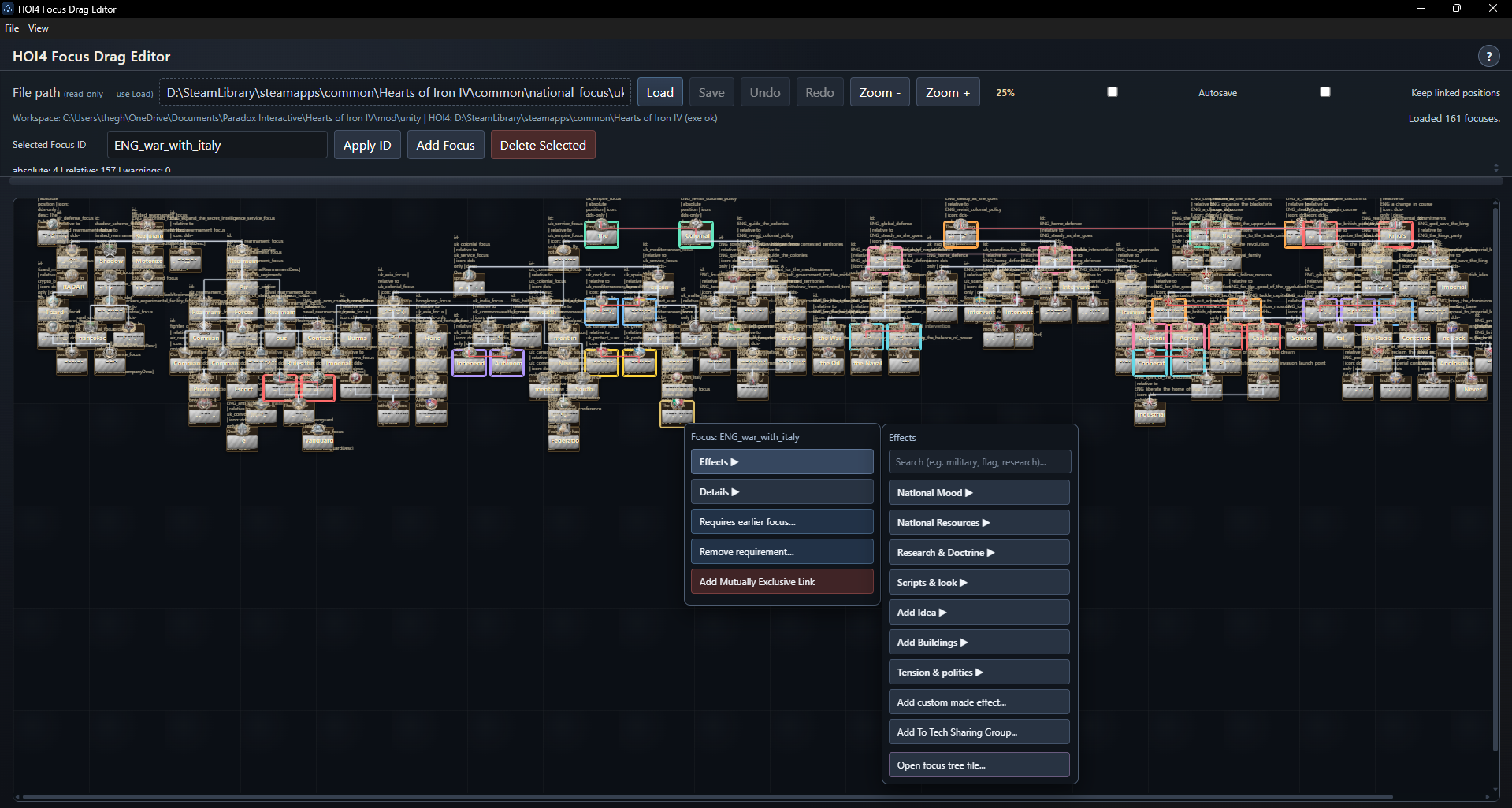The image size is (1512, 808).
Task: Click the Save button
Action: coord(711,92)
